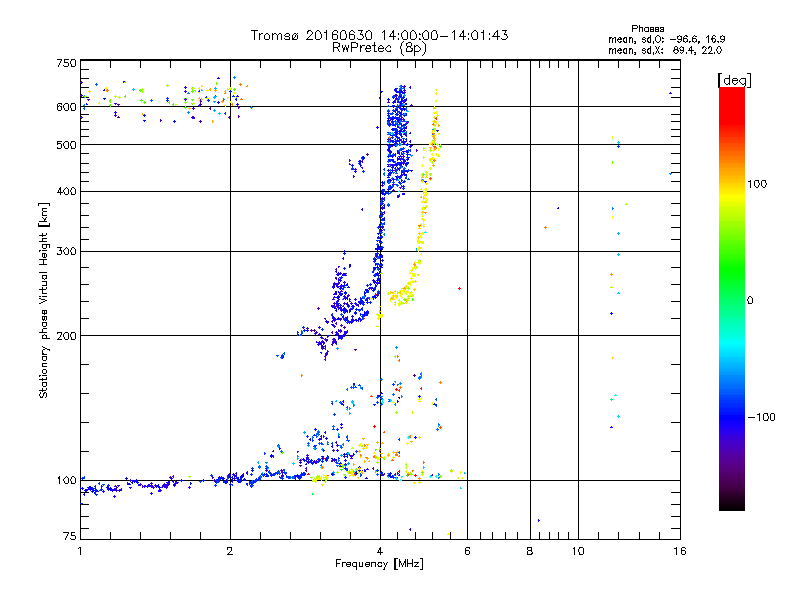Click the x-axis label '4'

pos(380,551)
